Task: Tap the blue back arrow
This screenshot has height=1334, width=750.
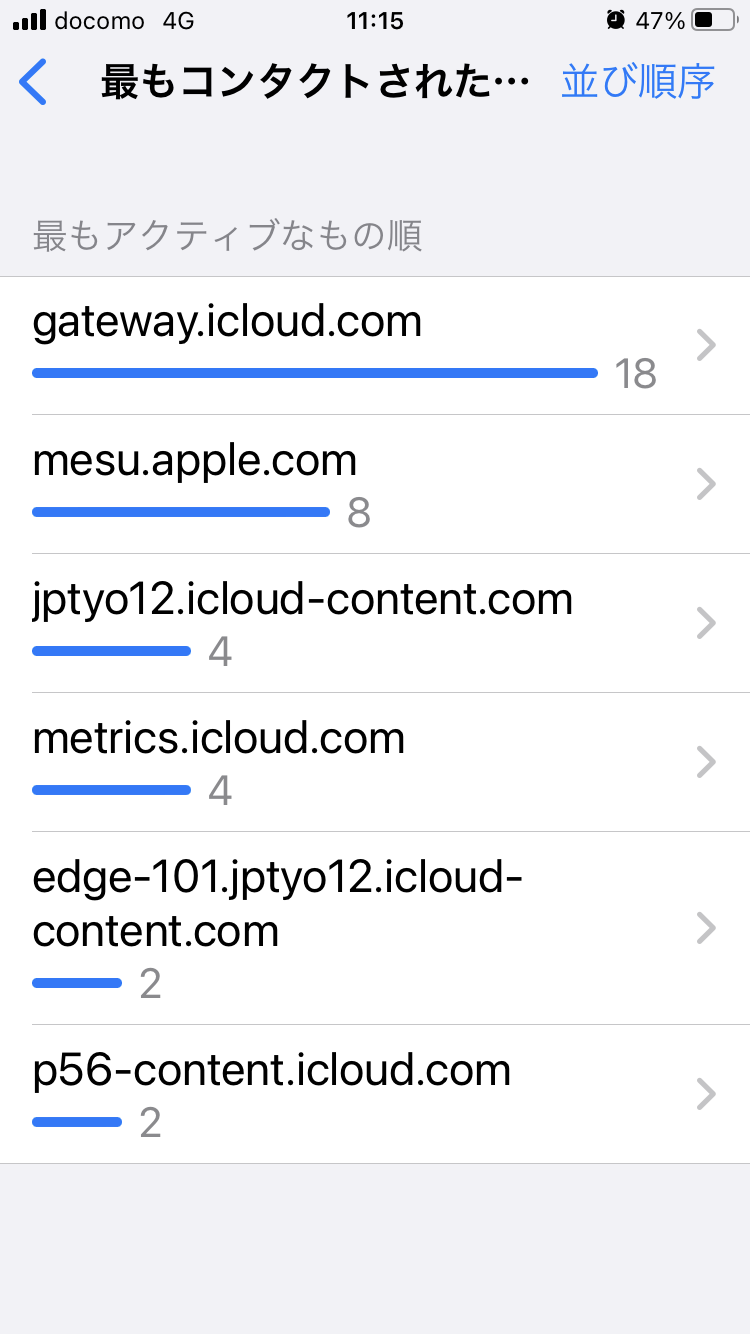Action: 34,82
